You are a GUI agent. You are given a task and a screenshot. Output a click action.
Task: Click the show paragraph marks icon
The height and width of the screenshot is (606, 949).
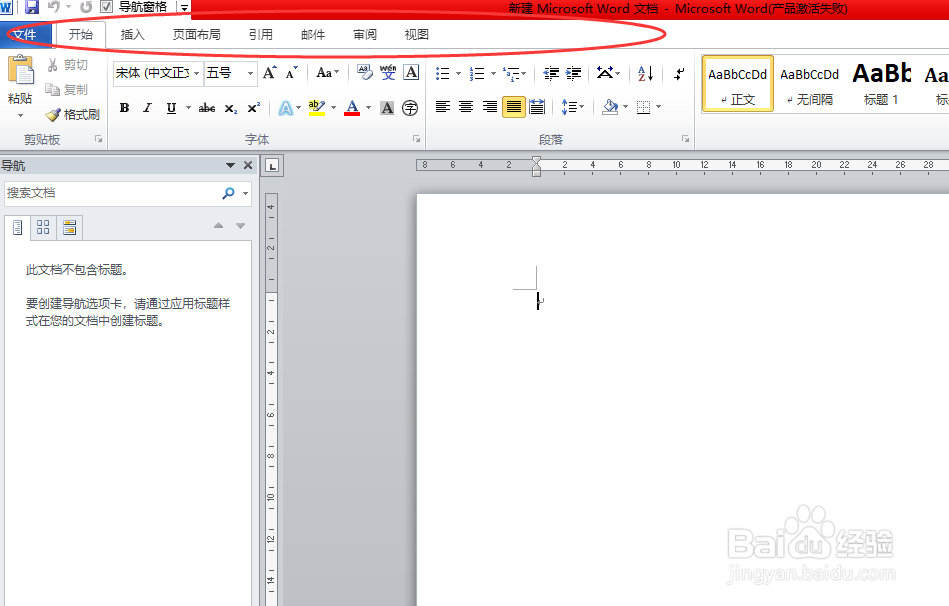pos(679,74)
